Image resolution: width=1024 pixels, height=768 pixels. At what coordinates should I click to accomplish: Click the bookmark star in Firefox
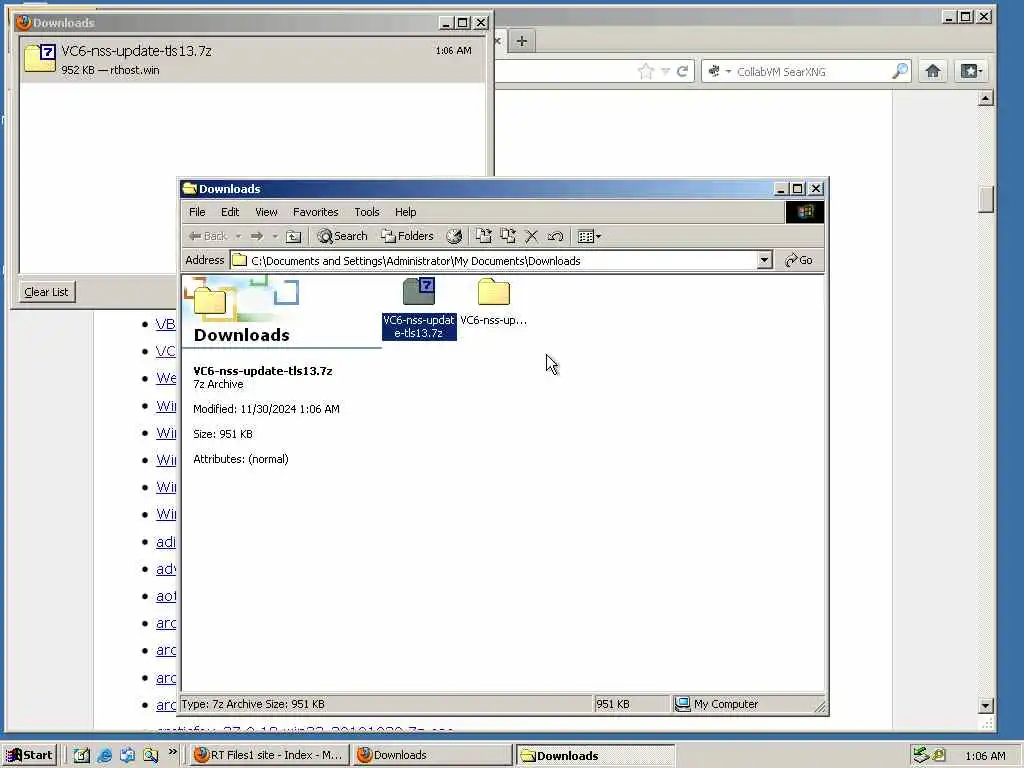(x=646, y=71)
